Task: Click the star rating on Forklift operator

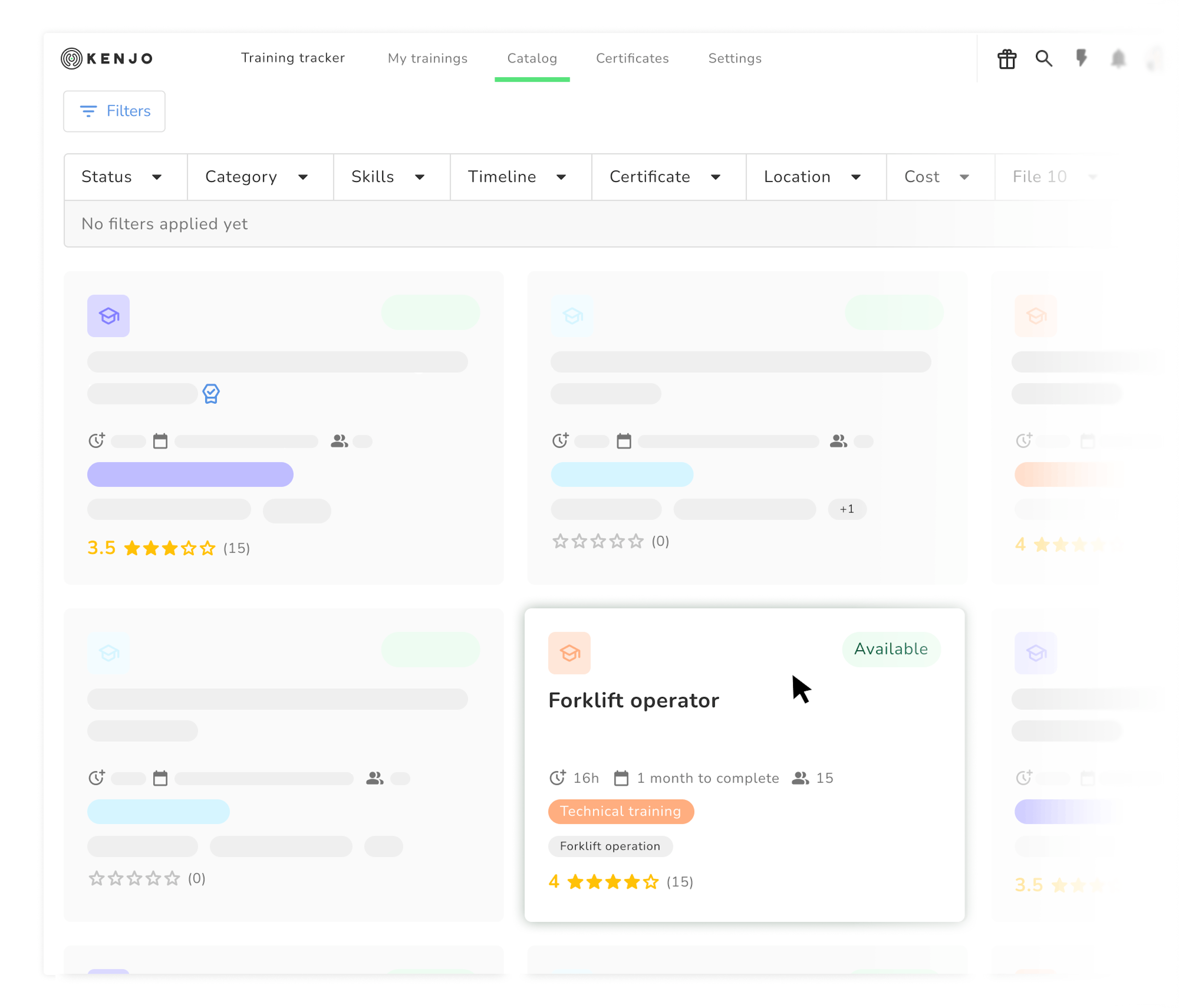Action: pyautogui.click(x=613, y=882)
